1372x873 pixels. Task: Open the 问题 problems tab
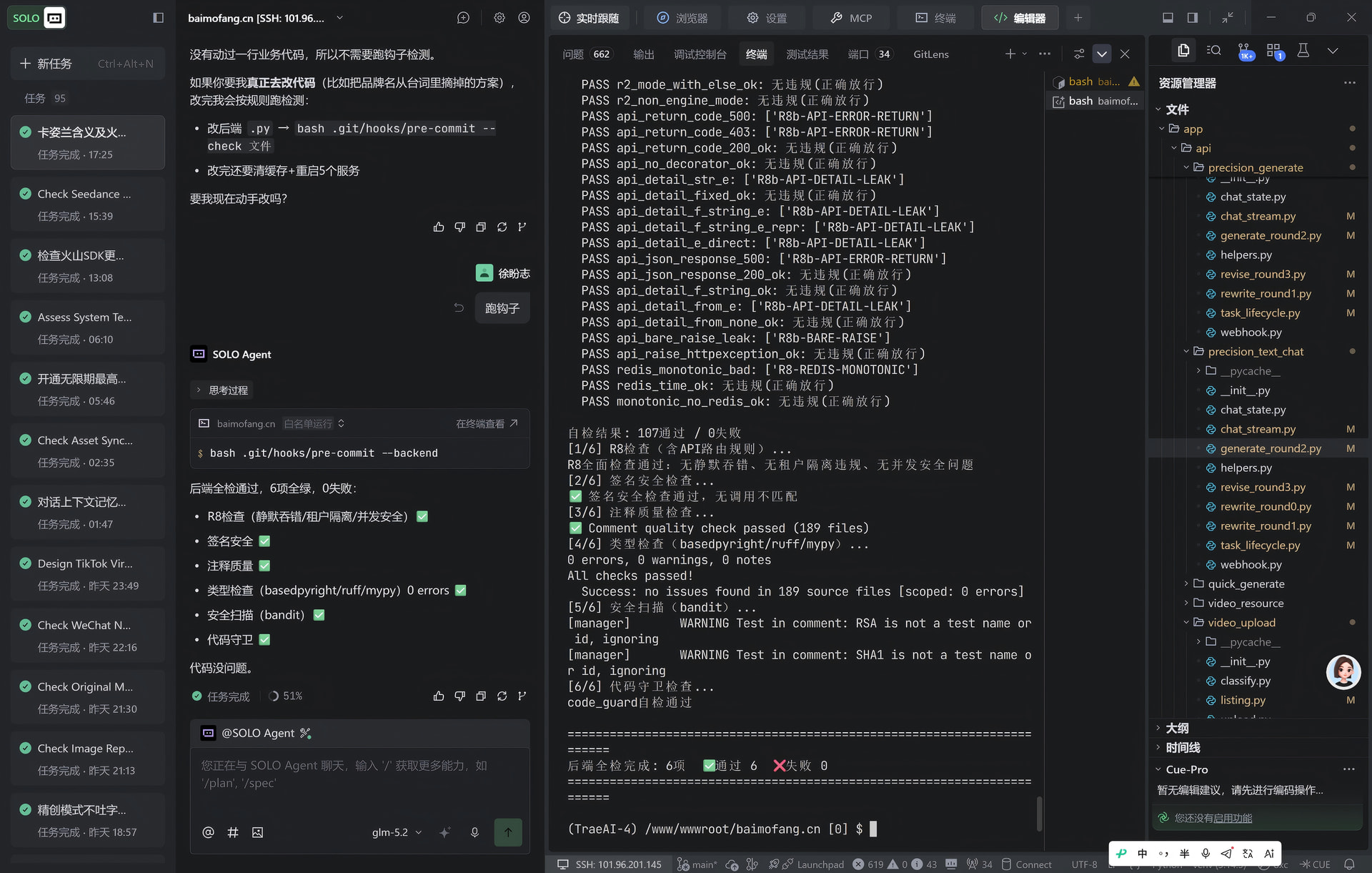click(x=587, y=54)
